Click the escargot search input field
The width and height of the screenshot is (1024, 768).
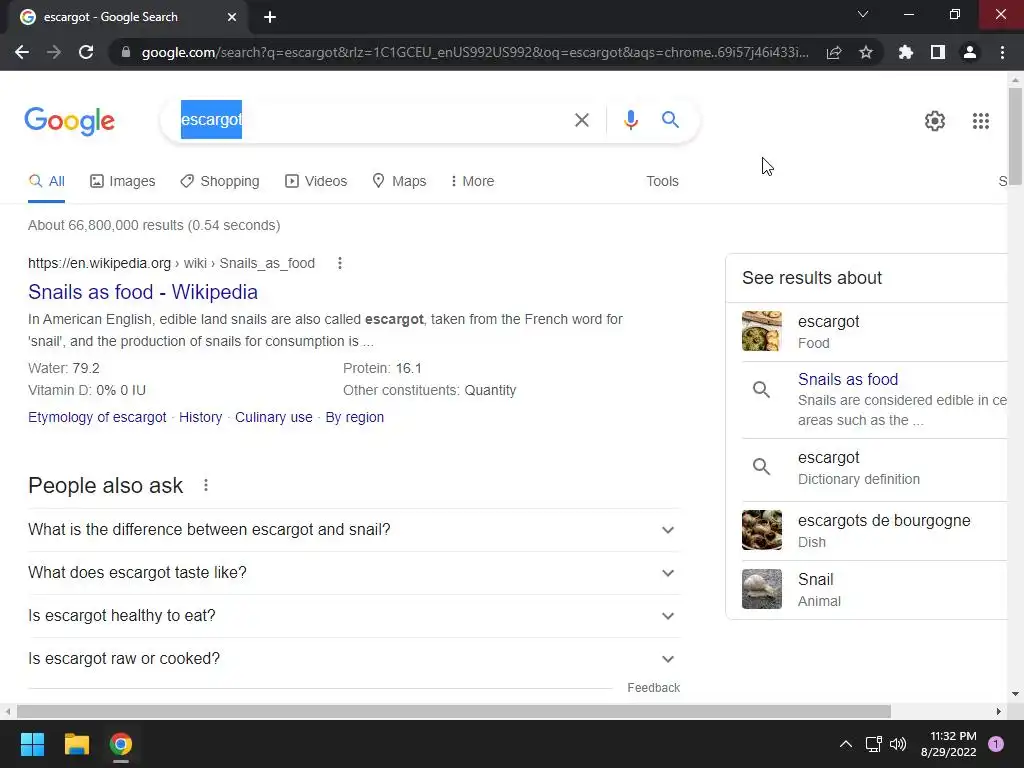click(372, 120)
